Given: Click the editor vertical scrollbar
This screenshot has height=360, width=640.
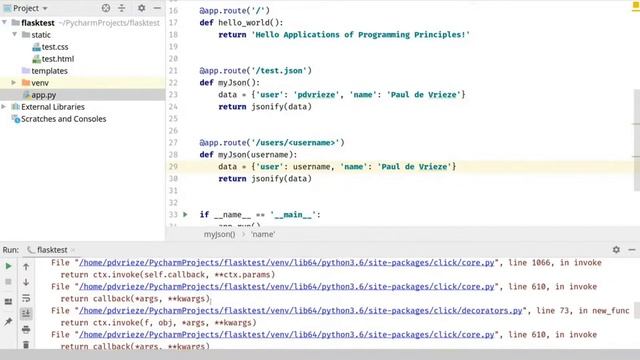Looking at the screenshot, I should click(636, 140).
